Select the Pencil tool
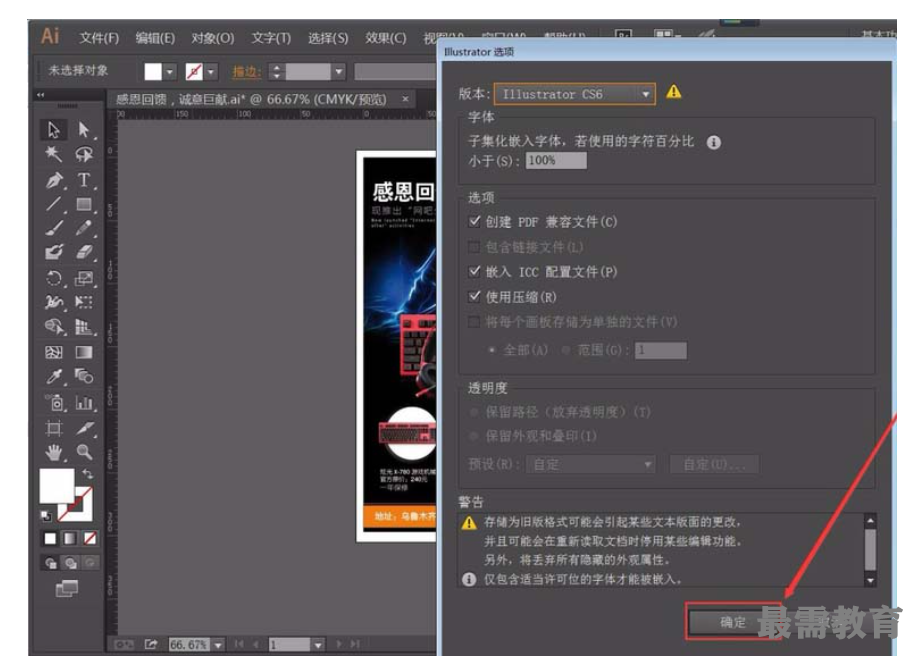Screen dimensions: 909x662 click(x=84, y=228)
